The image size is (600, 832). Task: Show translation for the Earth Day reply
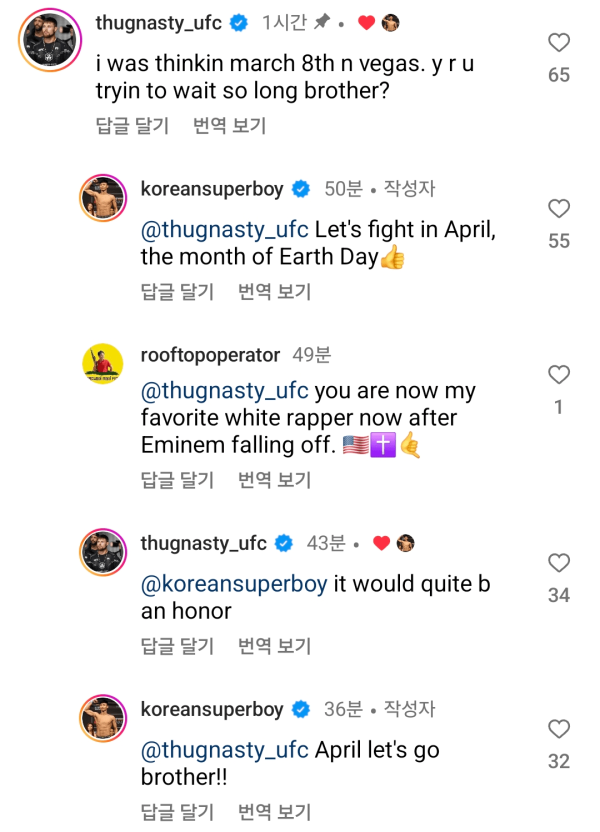274,292
